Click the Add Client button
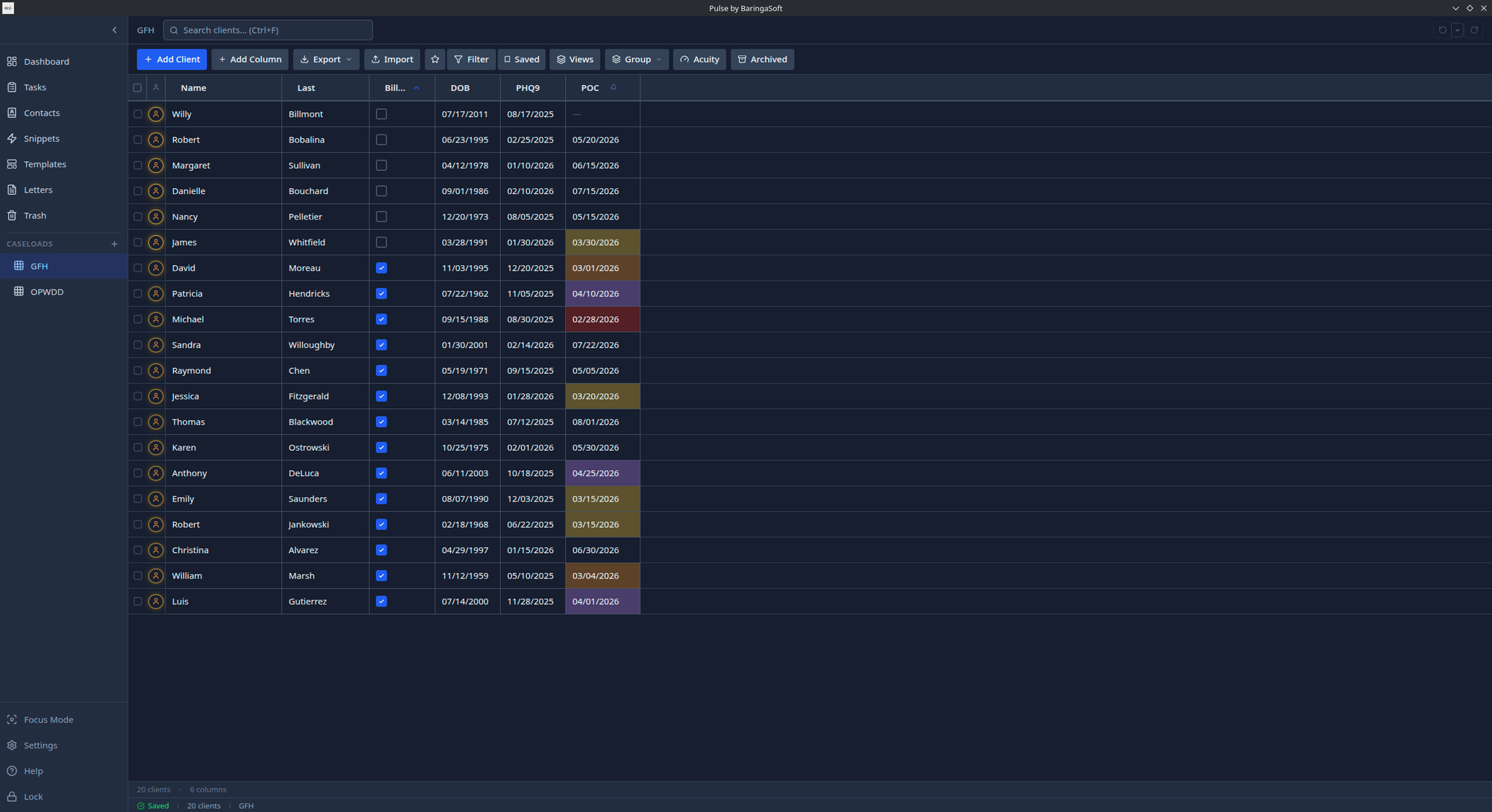 [x=172, y=59]
